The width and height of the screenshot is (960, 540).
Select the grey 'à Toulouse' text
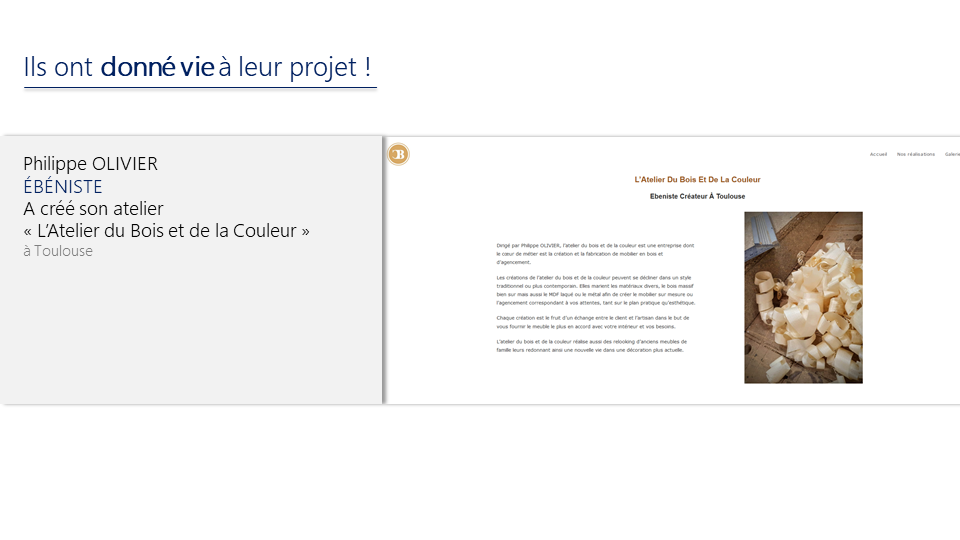pos(58,251)
